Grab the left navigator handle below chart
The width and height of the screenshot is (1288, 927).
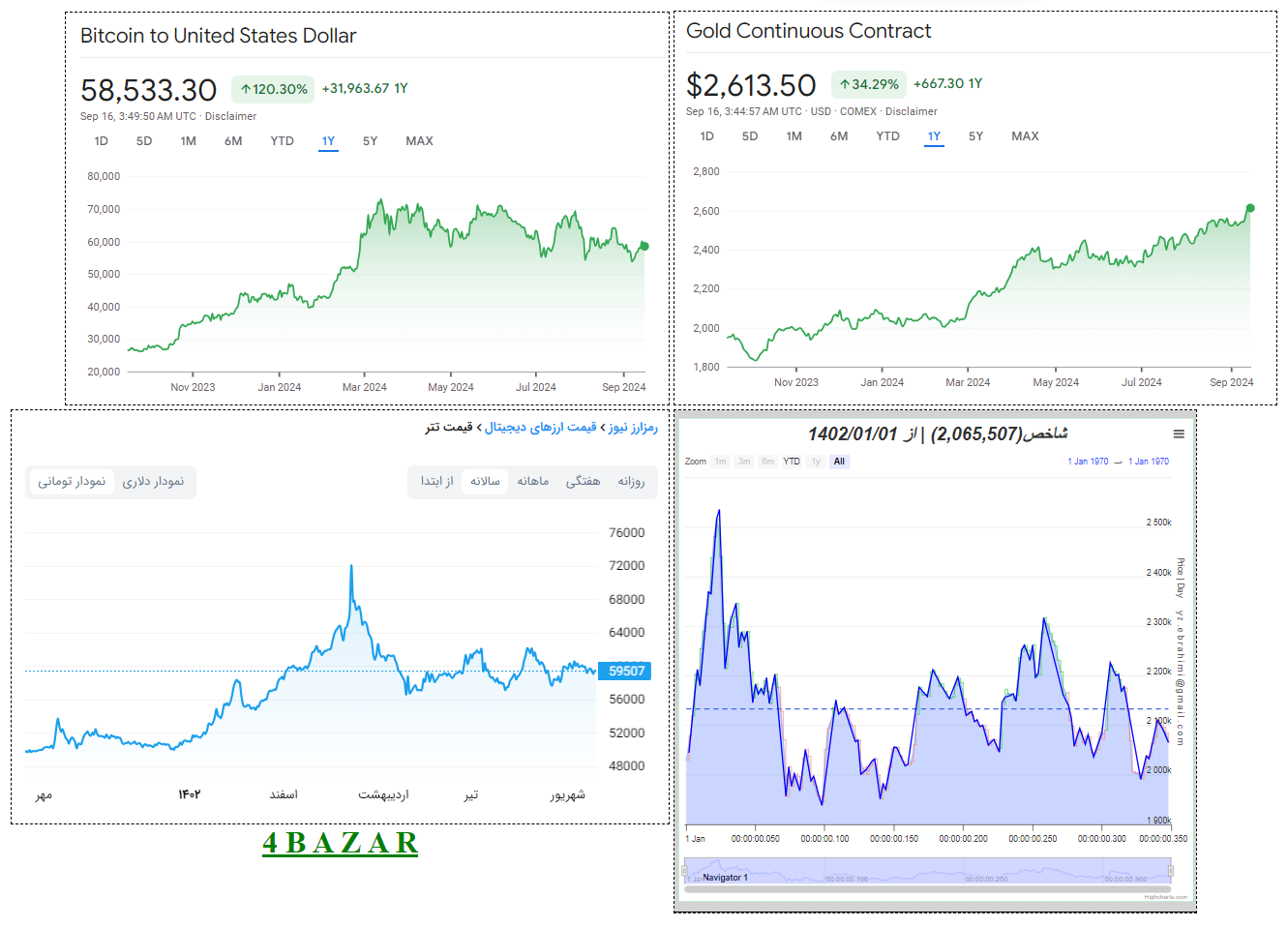[x=684, y=871]
